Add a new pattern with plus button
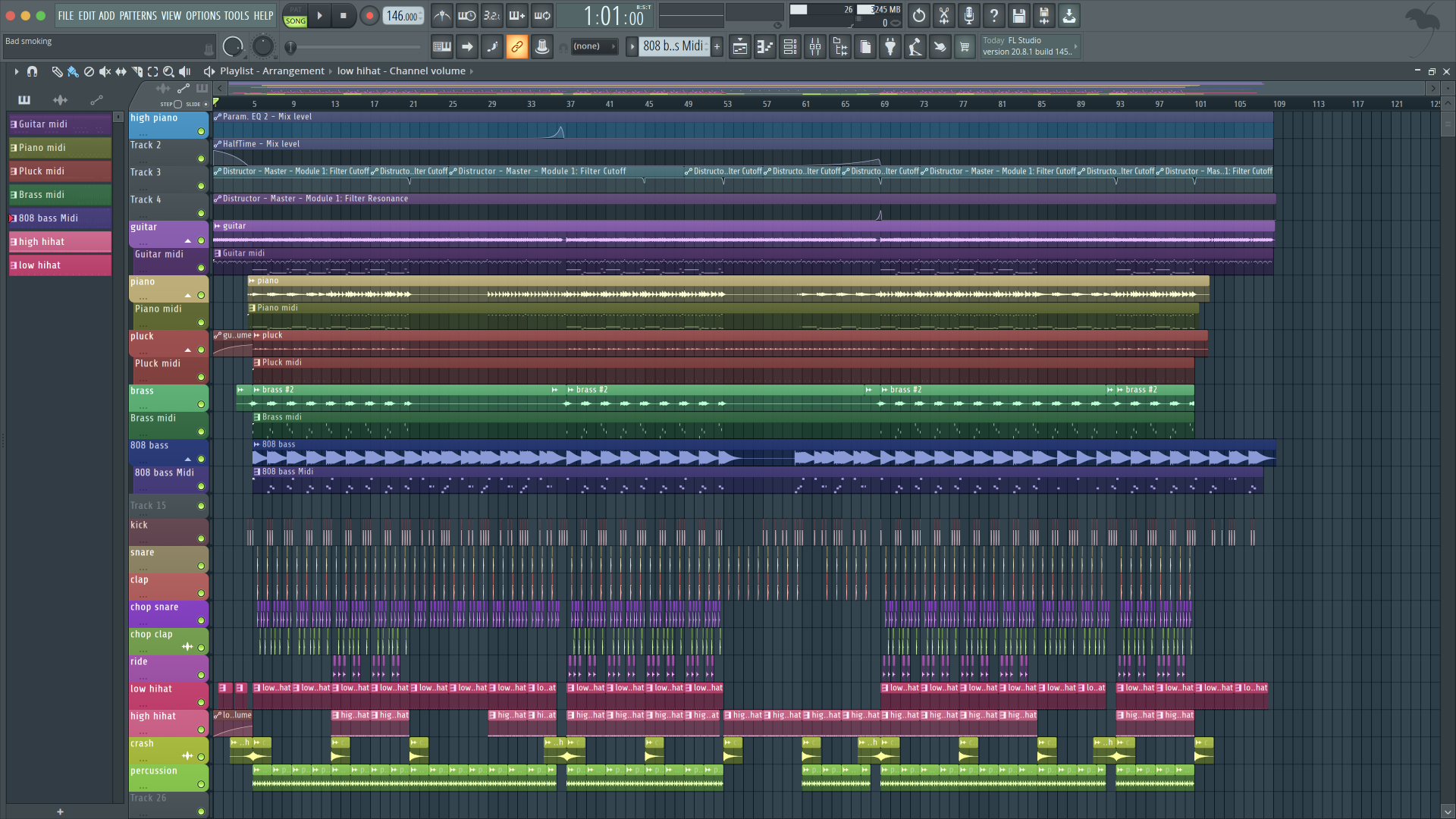This screenshot has width=1456, height=819. (717, 47)
